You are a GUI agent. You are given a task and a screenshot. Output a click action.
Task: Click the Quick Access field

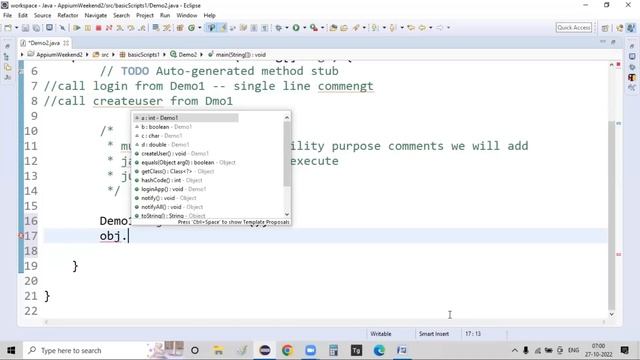click(x=573, y=28)
